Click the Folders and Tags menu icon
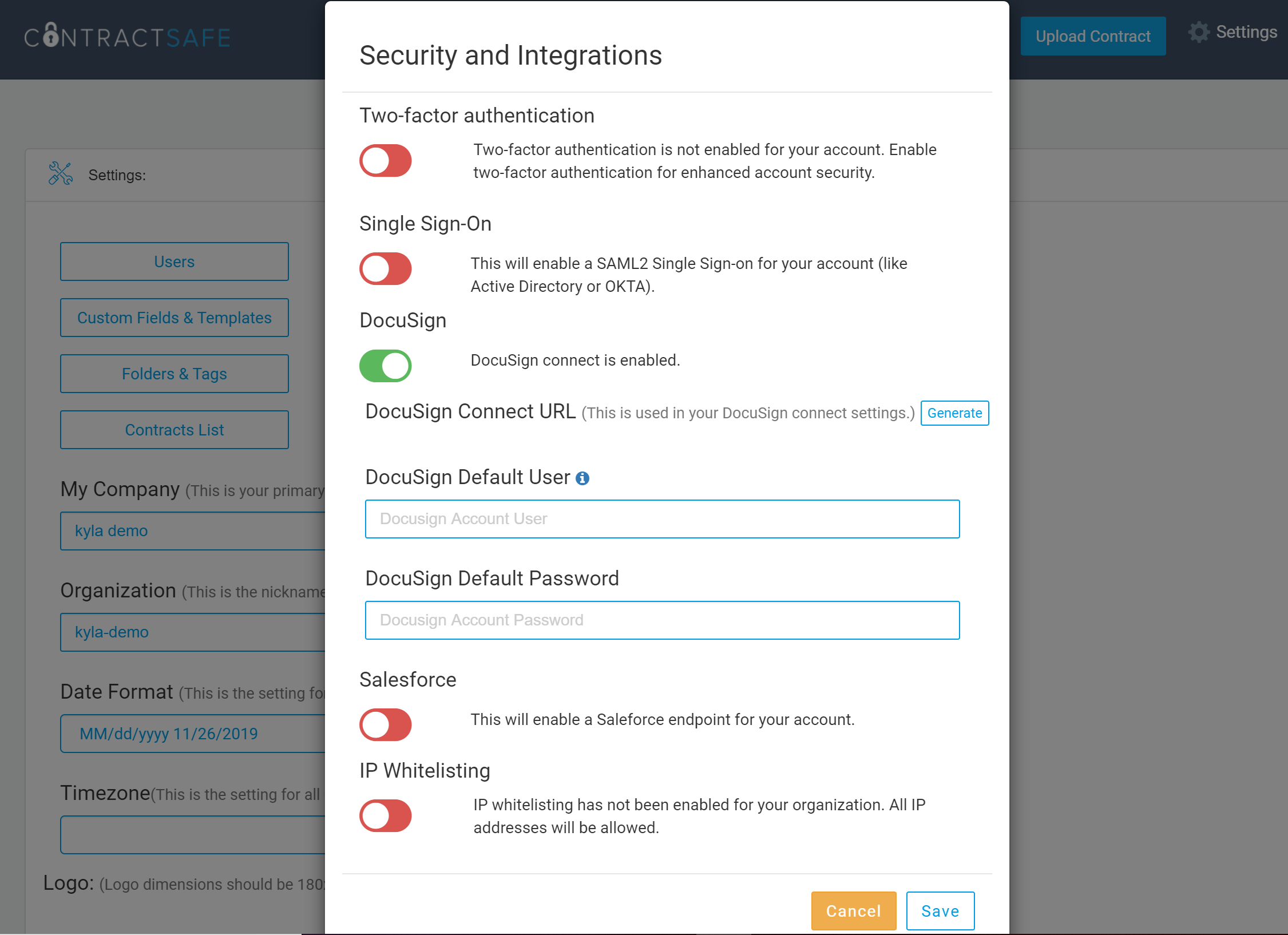The height and width of the screenshot is (935, 1288). 173,373
